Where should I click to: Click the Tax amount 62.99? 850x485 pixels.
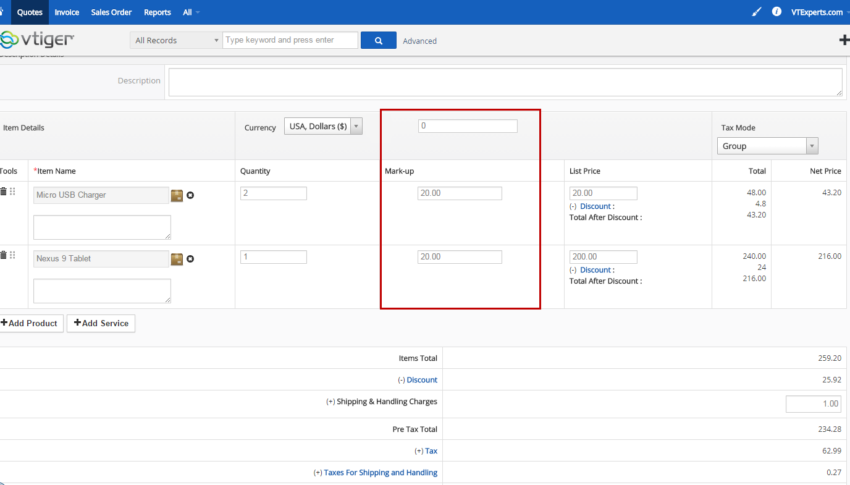(832, 451)
